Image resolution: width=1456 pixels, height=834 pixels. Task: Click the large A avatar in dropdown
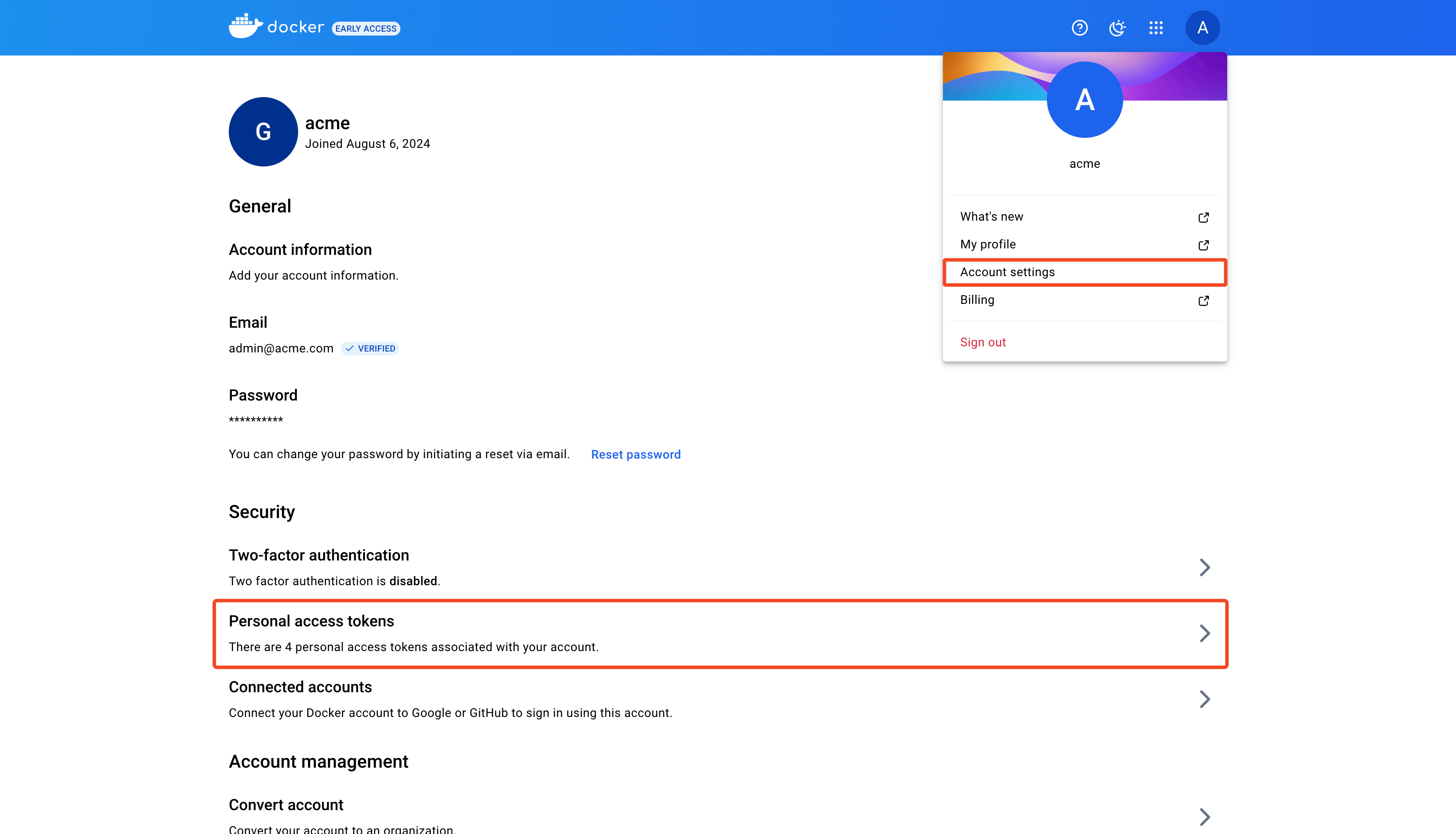click(x=1084, y=100)
